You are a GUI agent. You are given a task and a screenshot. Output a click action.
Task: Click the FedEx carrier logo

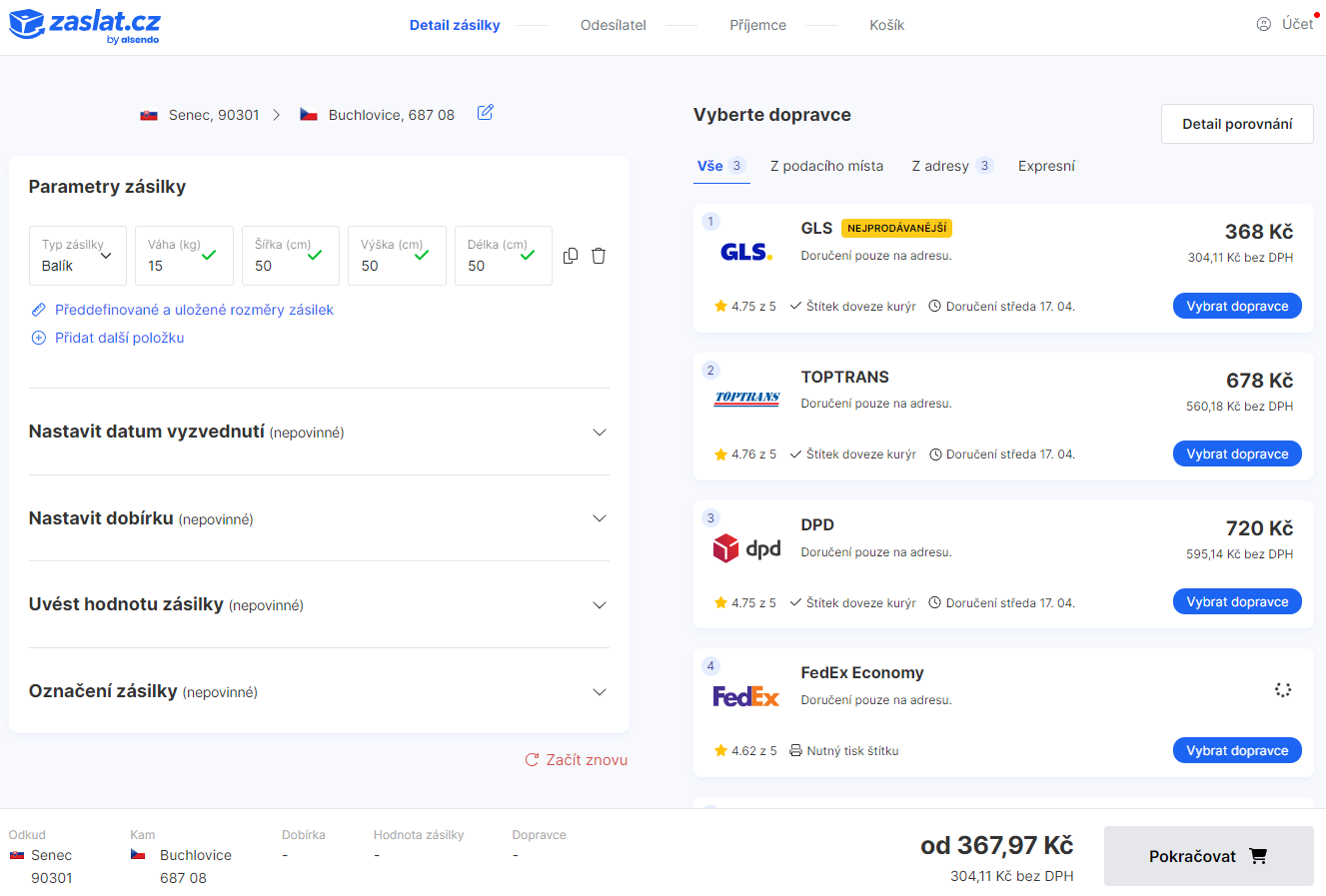click(x=746, y=696)
